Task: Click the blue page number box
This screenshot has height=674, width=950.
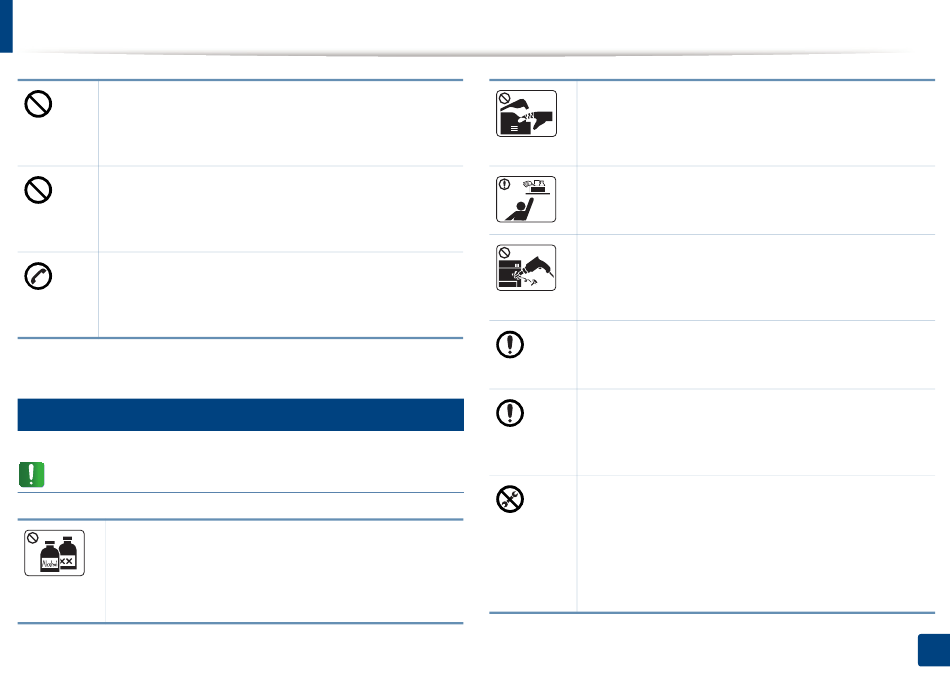Action: [934, 650]
